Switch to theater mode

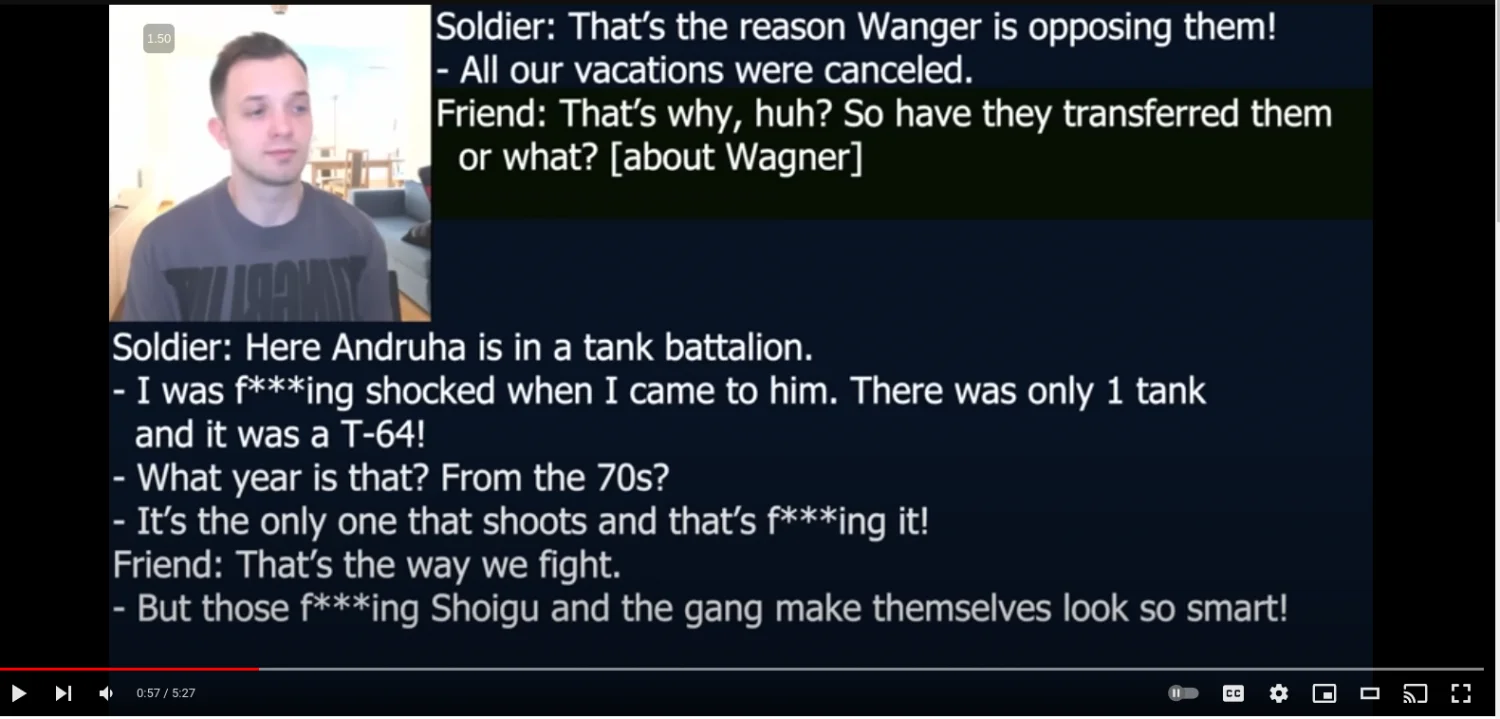coord(1370,693)
